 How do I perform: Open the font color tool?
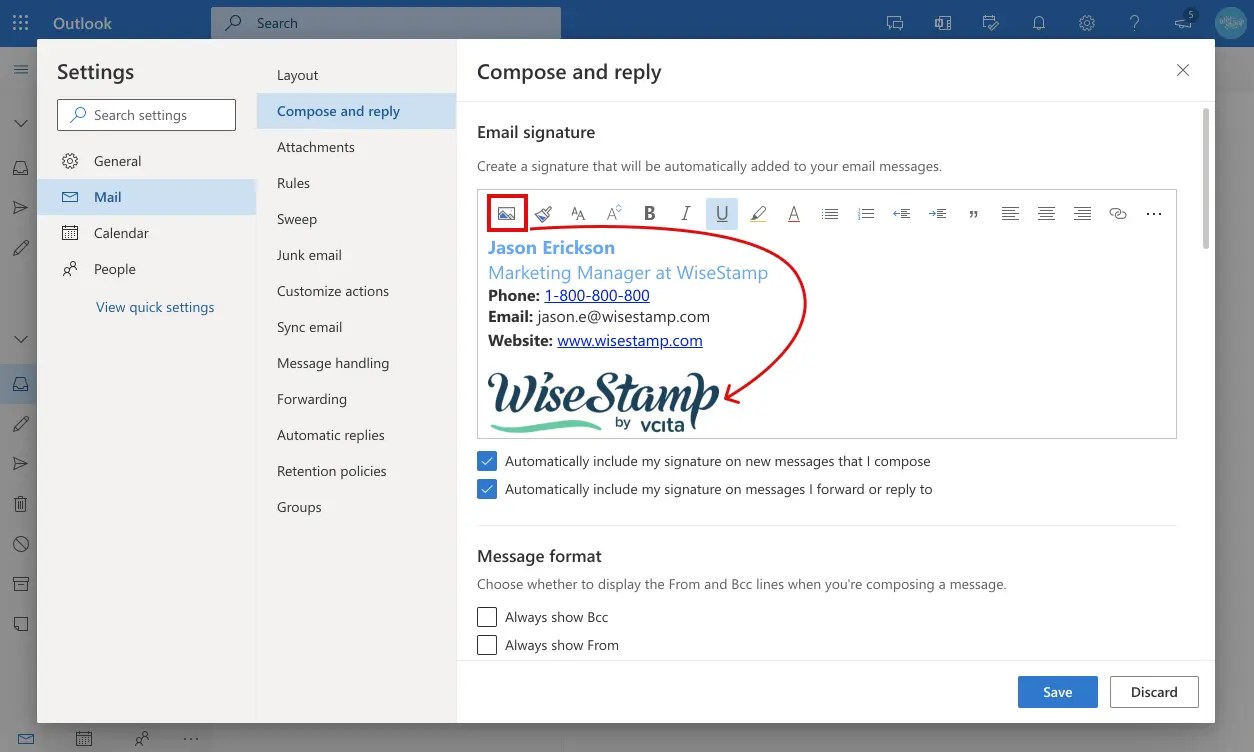[x=793, y=212]
